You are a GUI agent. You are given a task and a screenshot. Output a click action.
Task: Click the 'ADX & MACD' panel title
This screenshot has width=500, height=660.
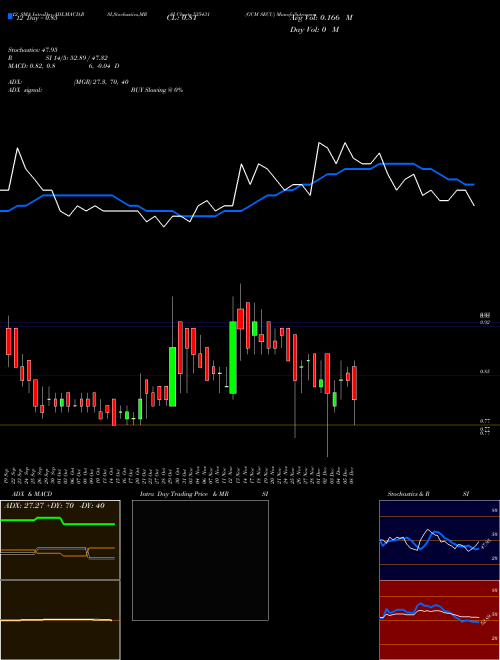[32, 494]
